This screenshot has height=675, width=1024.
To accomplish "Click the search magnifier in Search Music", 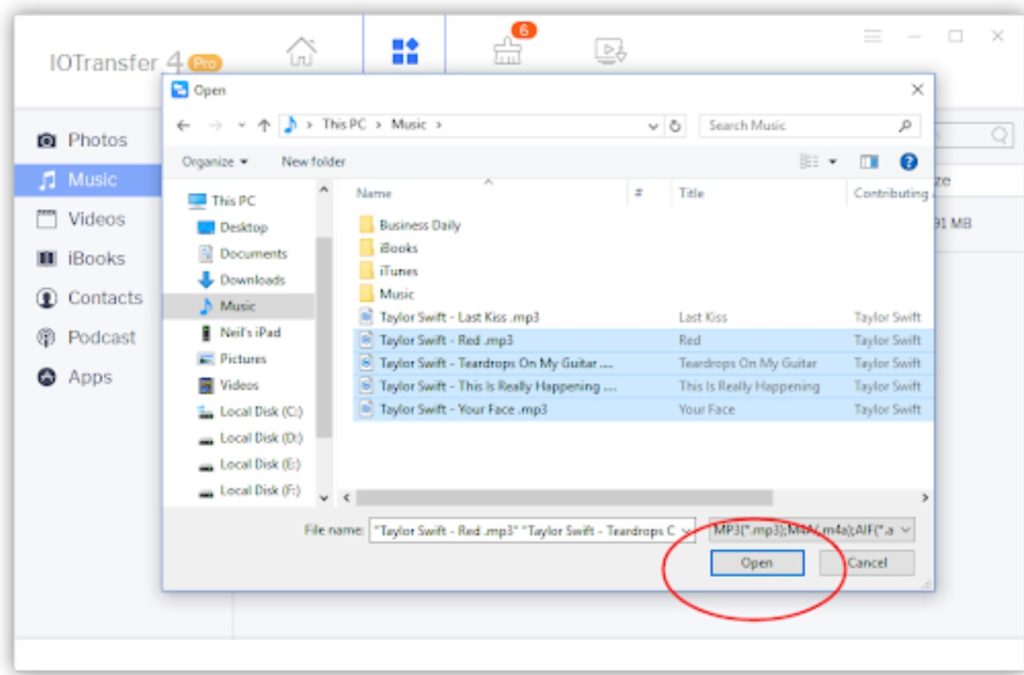I will 905,125.
